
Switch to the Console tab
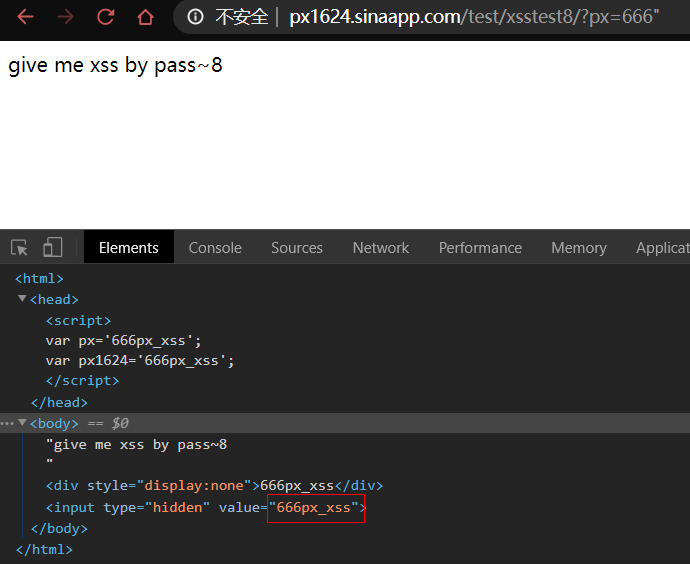(215, 248)
